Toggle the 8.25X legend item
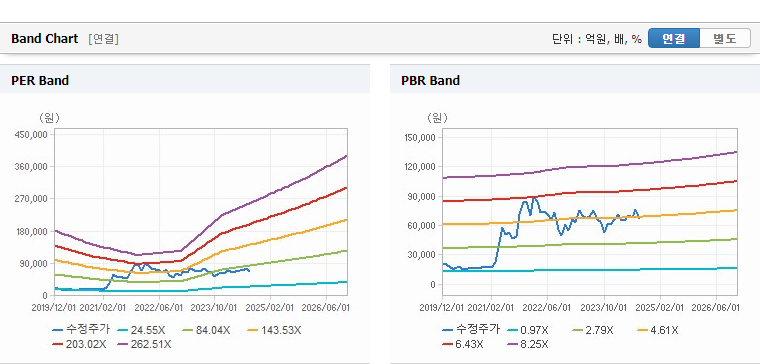 pyautogui.click(x=528, y=344)
